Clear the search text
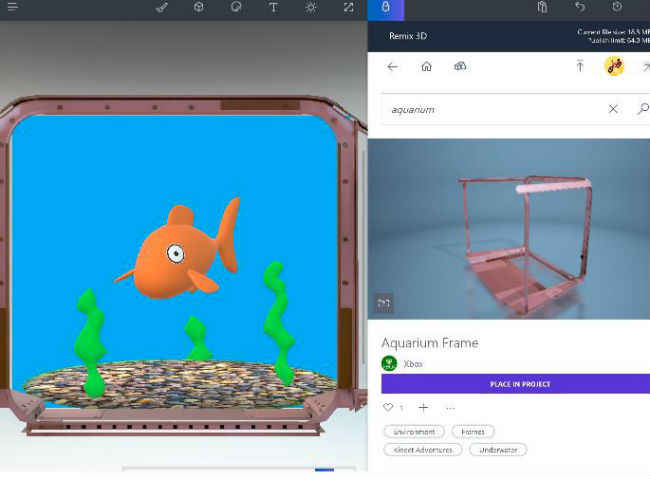The image size is (650, 479). [613, 109]
